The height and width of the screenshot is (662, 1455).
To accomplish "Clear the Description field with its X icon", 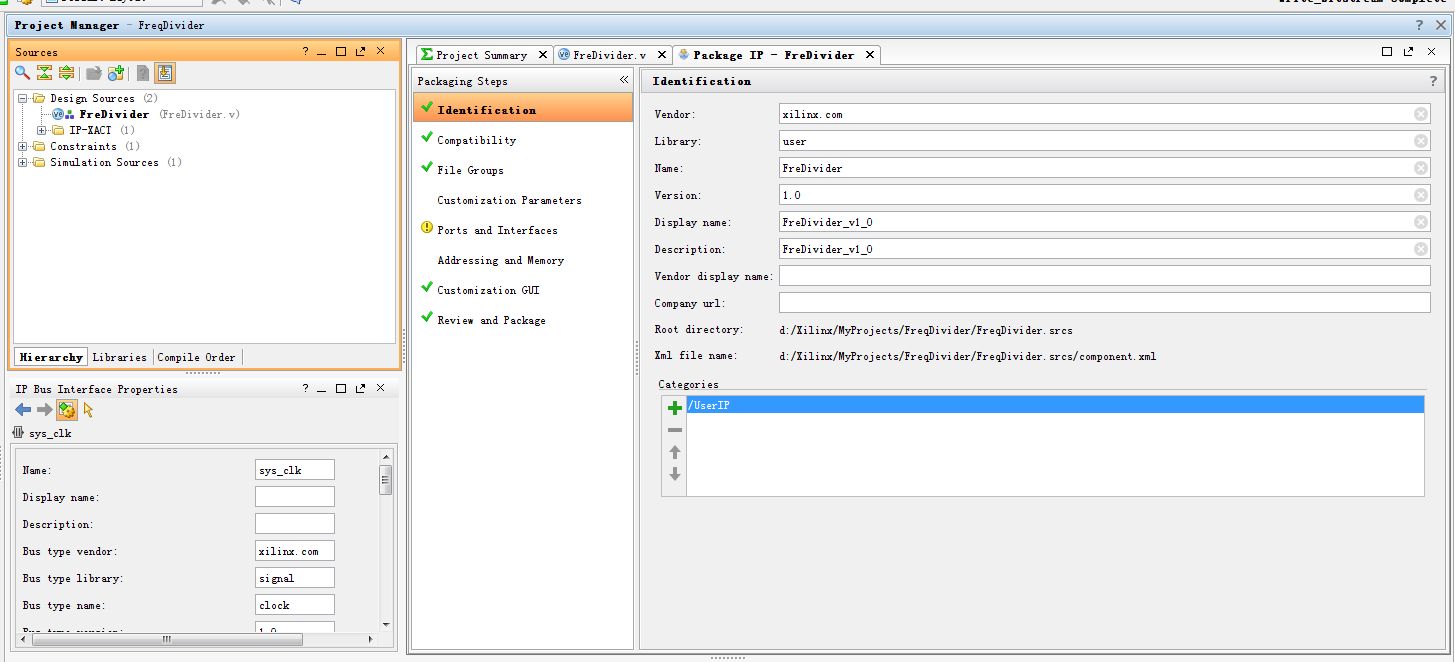I will (1421, 249).
